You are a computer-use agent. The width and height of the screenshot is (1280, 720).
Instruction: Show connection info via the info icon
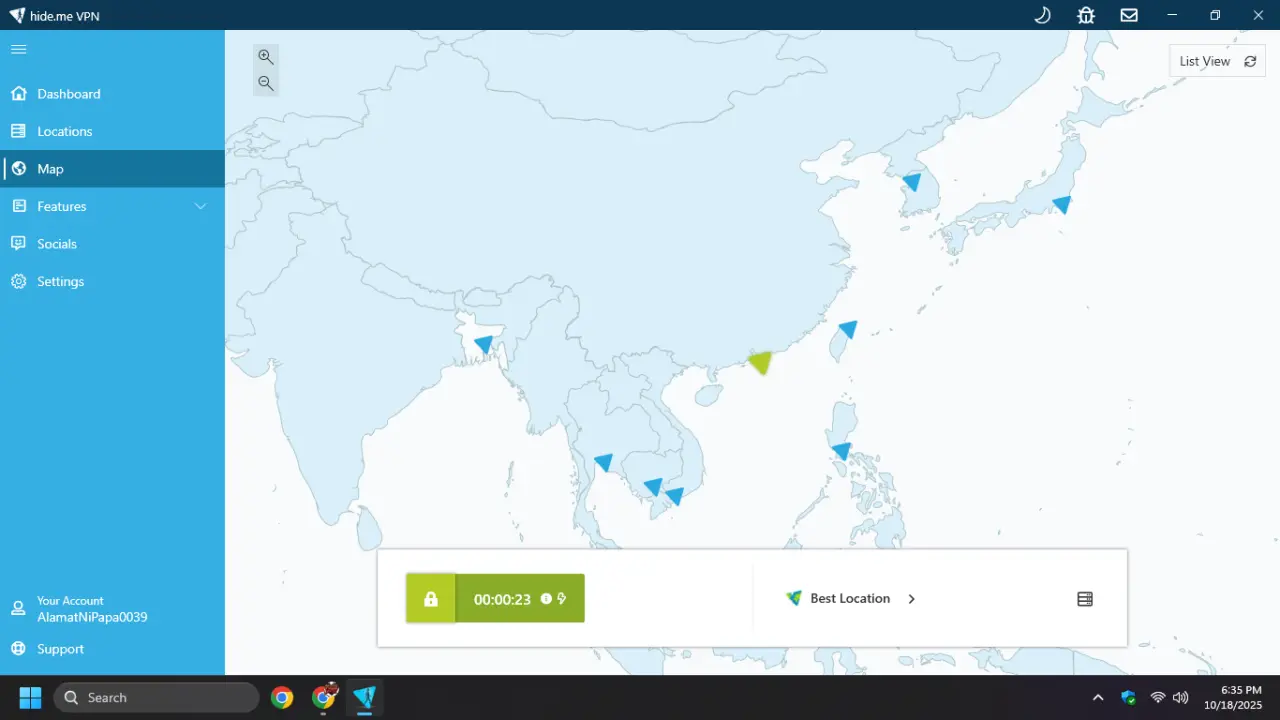click(x=546, y=599)
